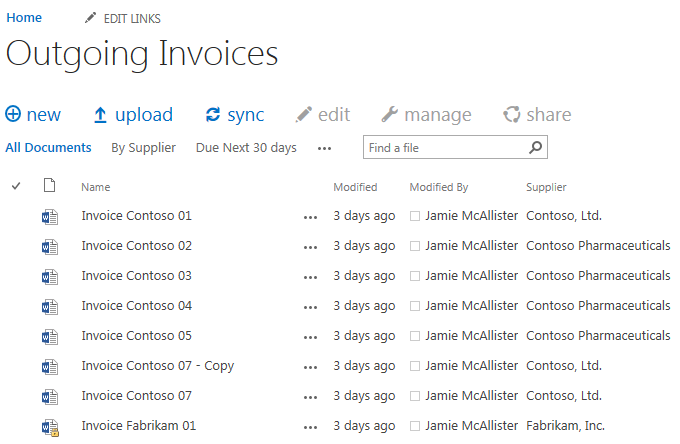This screenshot has width=680, height=444.
Task: Go to the Home link
Action: (24, 18)
